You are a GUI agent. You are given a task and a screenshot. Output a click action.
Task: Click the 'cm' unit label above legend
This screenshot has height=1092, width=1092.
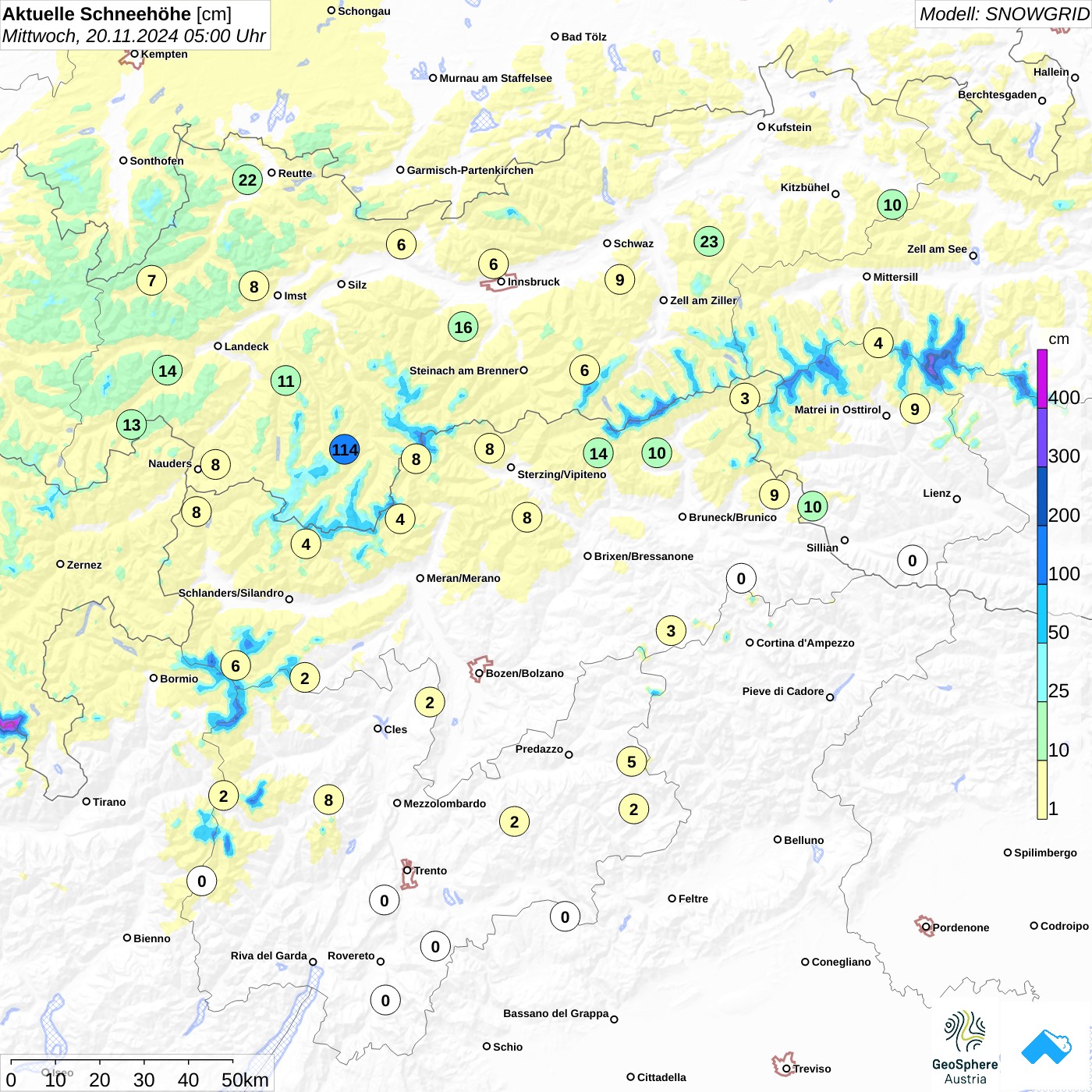coord(1058,339)
